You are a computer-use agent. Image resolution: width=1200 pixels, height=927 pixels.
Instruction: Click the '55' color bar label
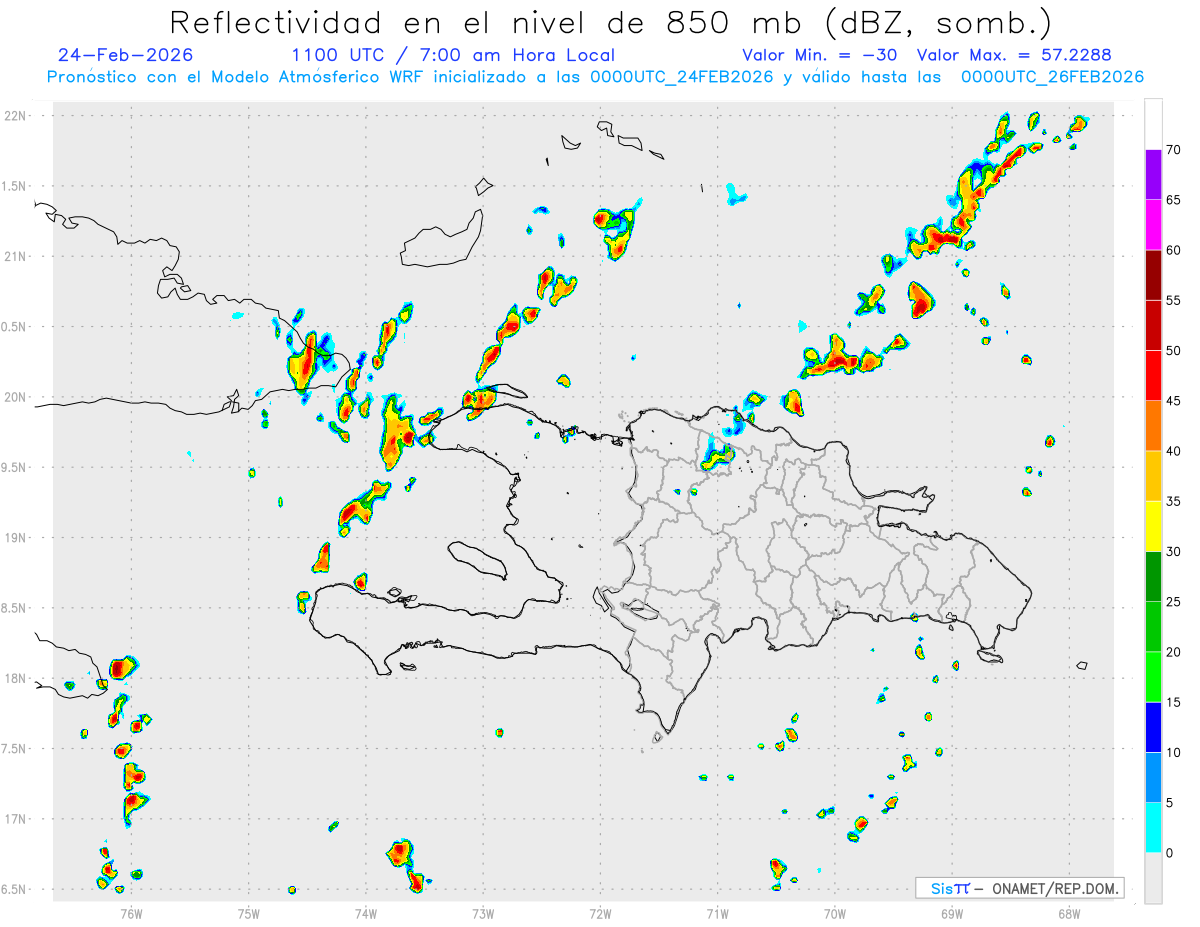(1173, 300)
